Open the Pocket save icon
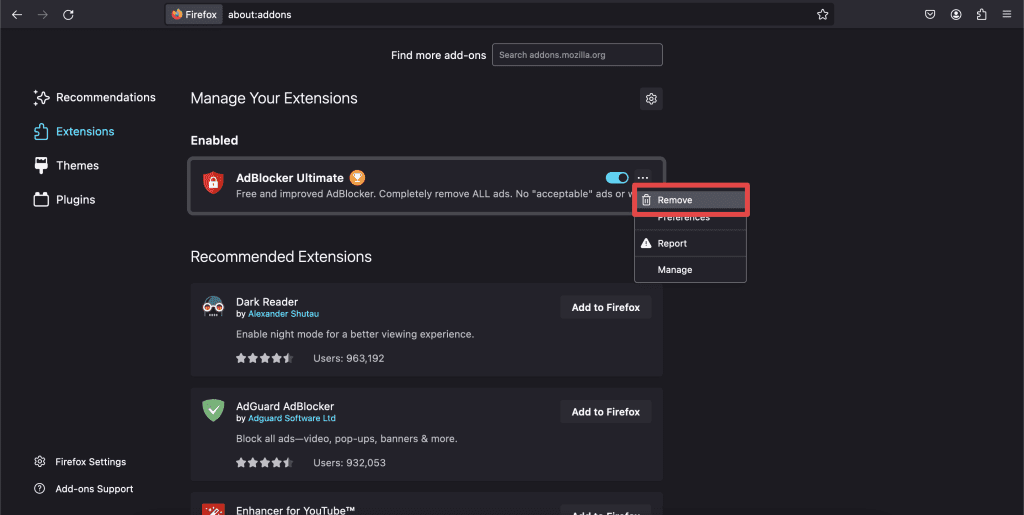Screen dimensions: 1024x515 coord(930,15)
